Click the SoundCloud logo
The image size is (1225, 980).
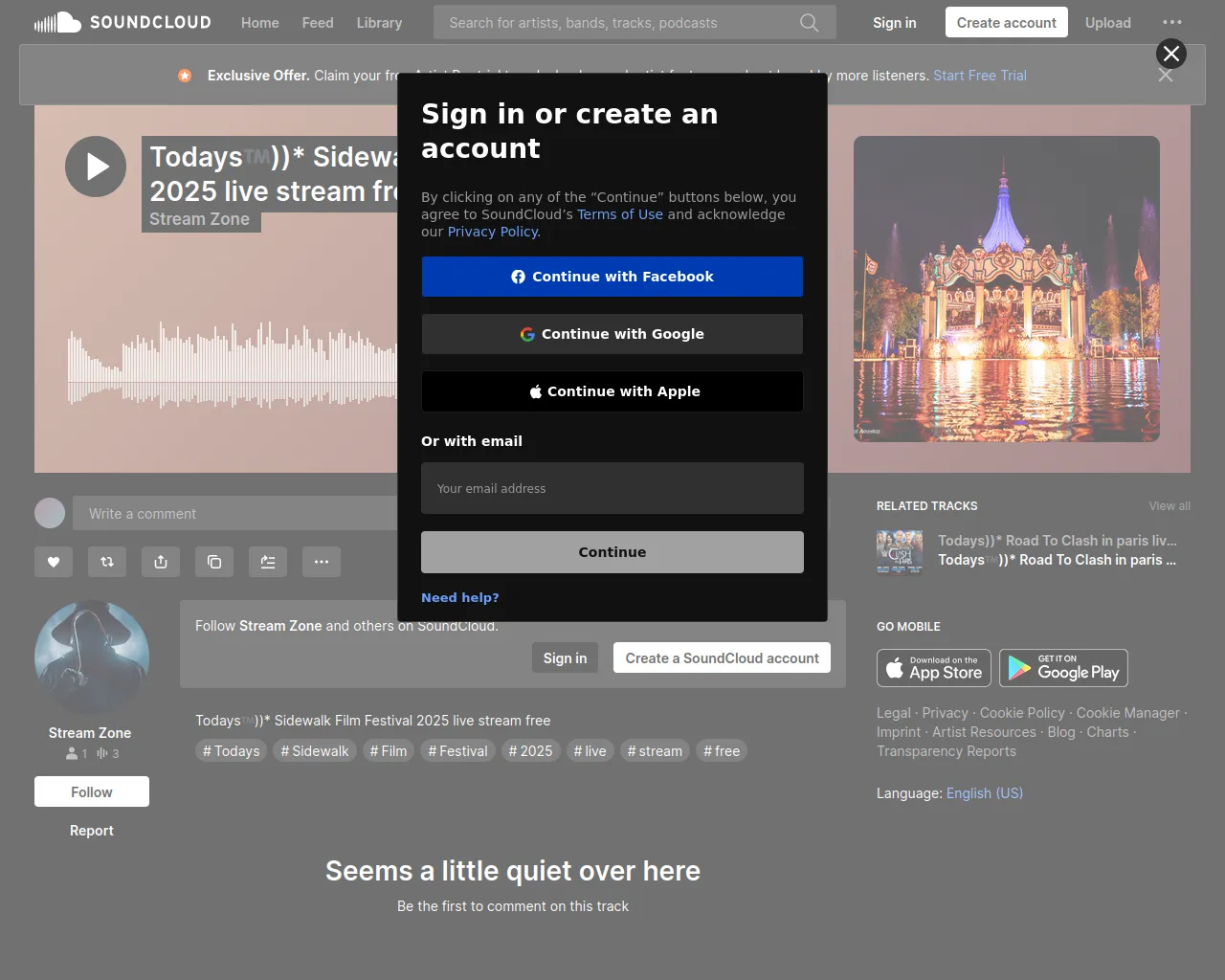coord(122,23)
